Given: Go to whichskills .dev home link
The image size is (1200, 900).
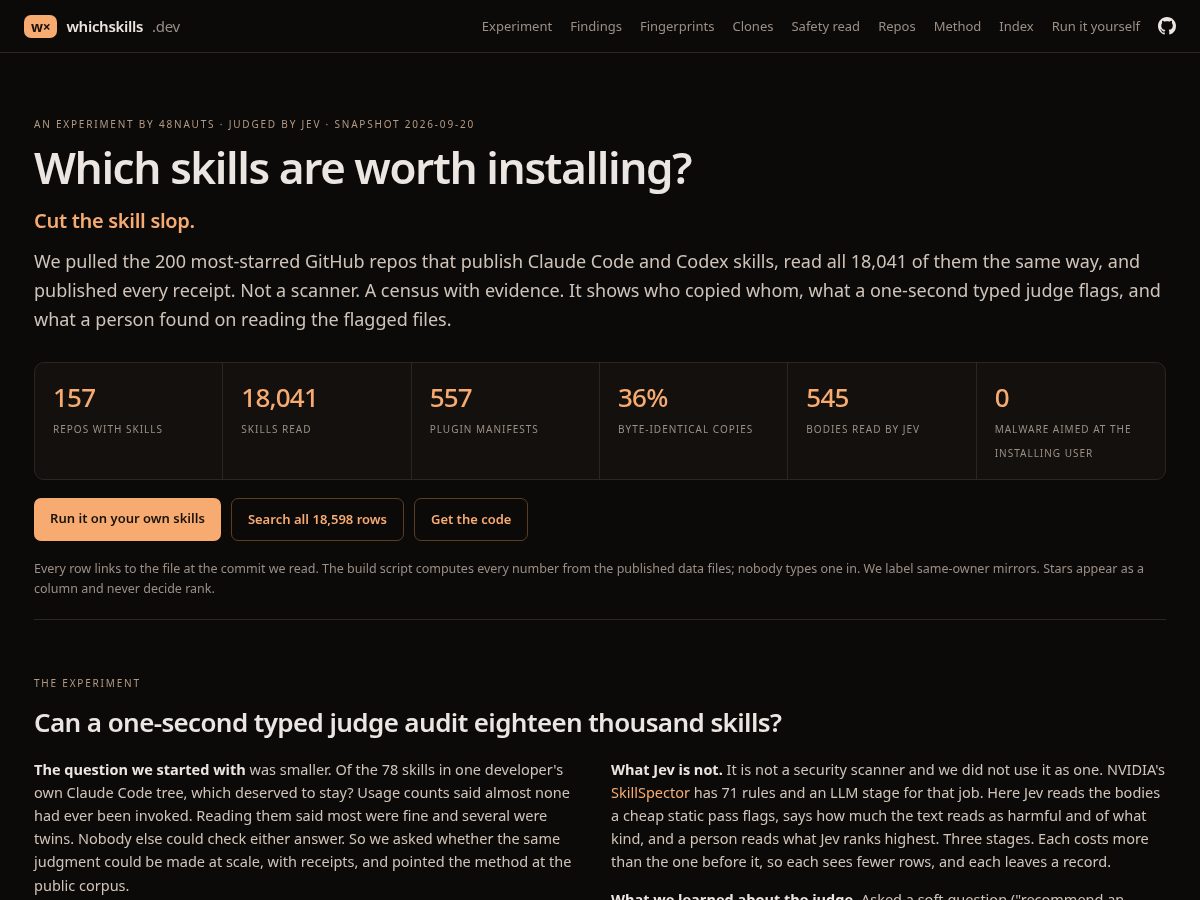Looking at the screenshot, I should tap(102, 27).
